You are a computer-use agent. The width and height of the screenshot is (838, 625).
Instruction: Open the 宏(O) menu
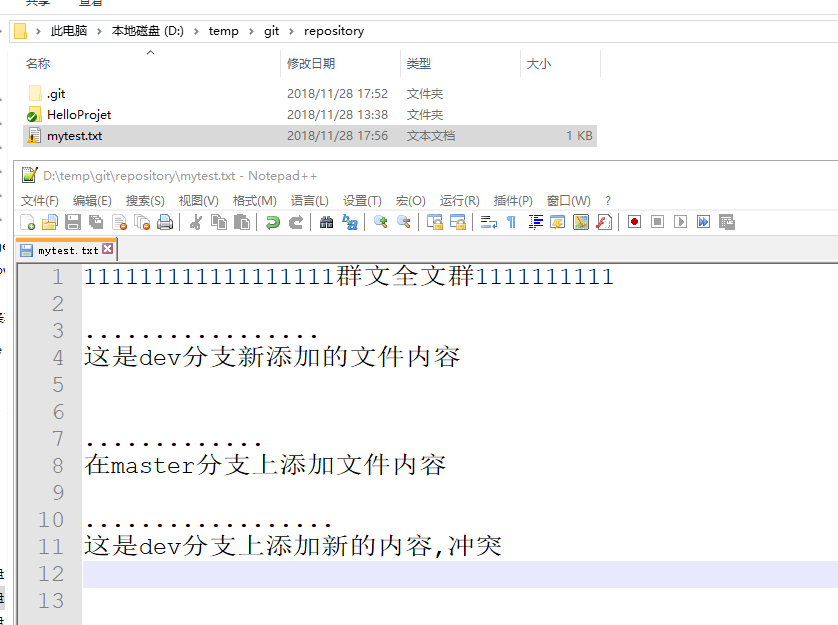pos(410,201)
